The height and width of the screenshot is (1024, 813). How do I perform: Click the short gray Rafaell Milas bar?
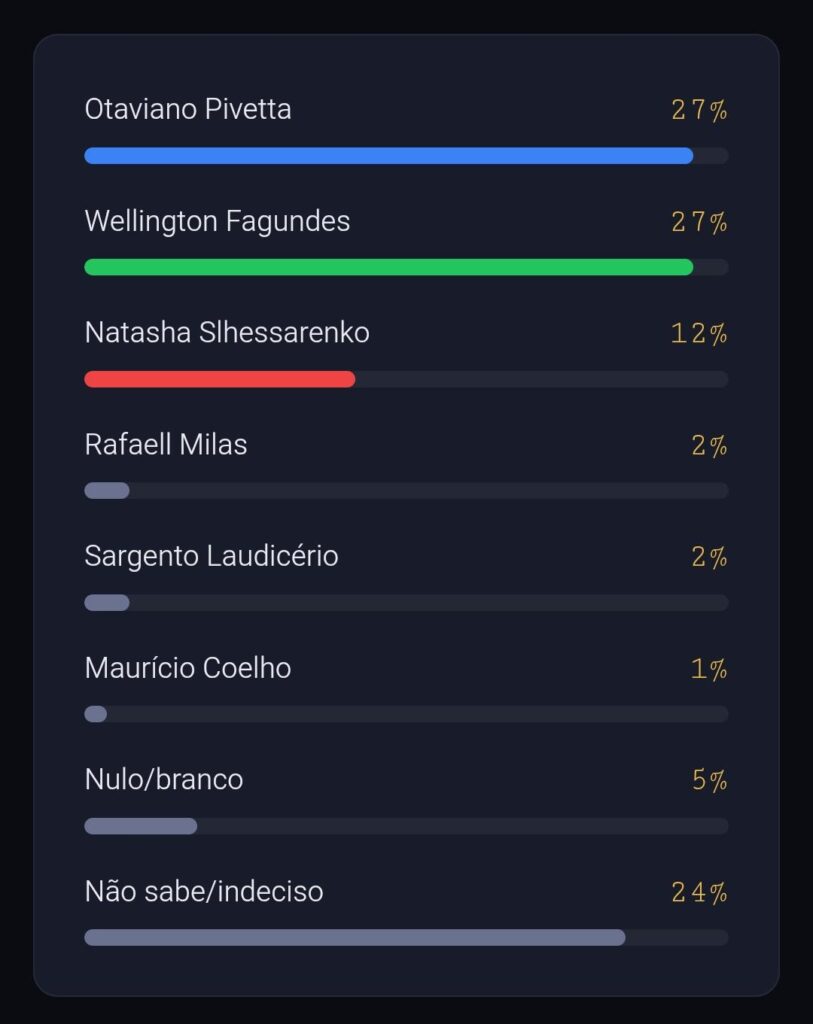pos(107,490)
